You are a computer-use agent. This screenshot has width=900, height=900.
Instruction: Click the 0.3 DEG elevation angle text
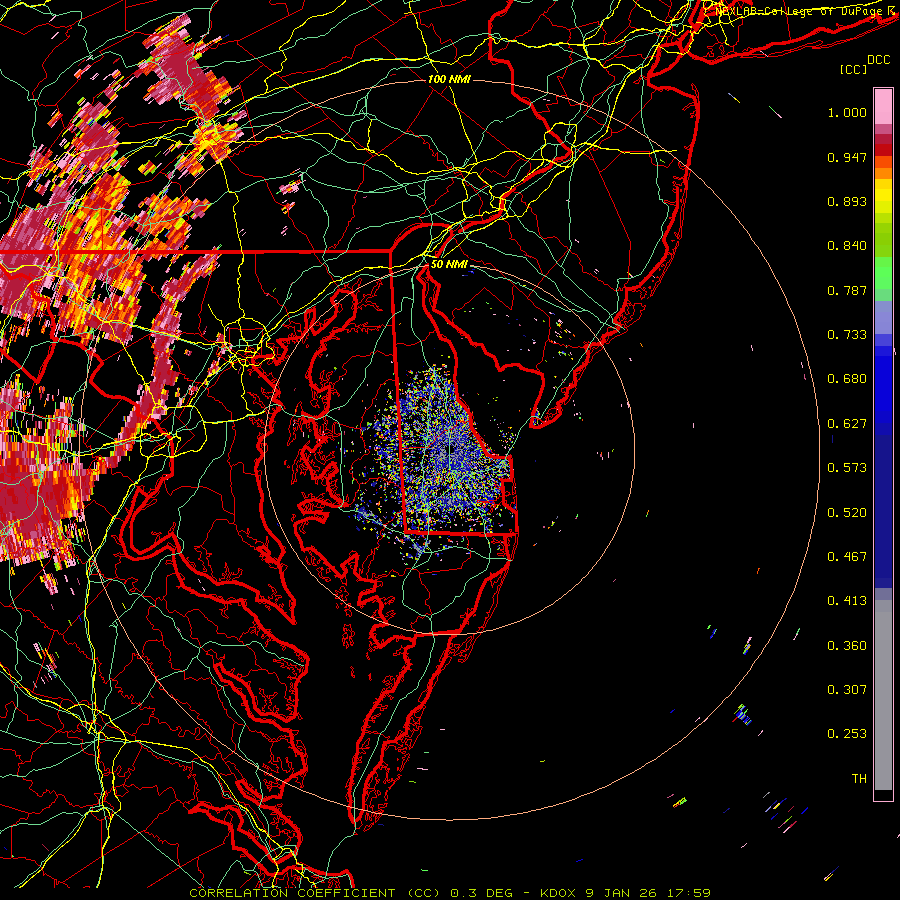click(482, 893)
